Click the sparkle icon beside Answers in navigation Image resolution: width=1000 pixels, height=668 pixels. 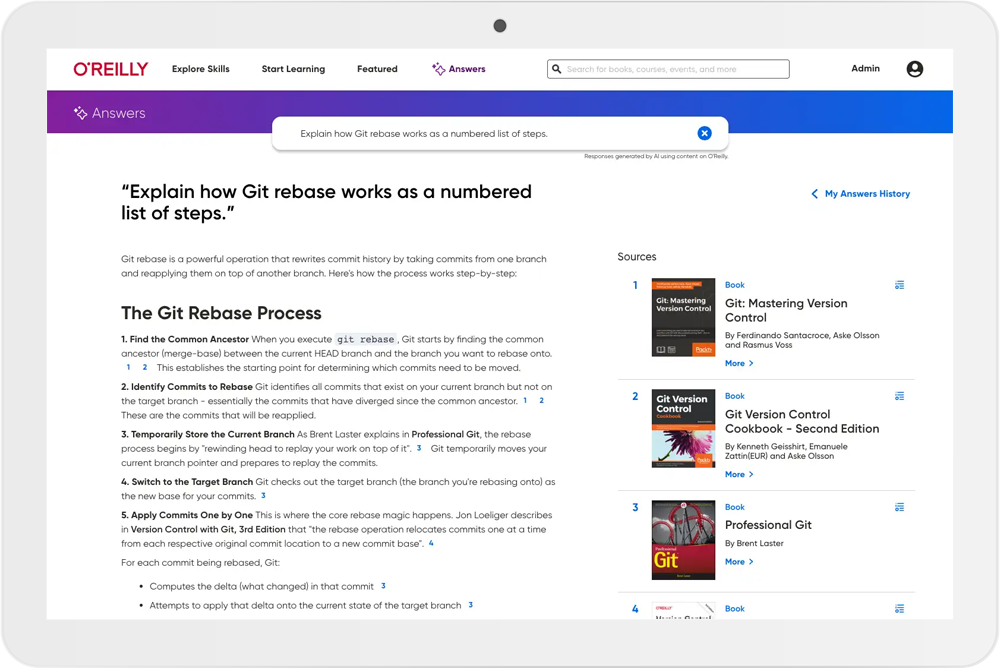tap(438, 69)
